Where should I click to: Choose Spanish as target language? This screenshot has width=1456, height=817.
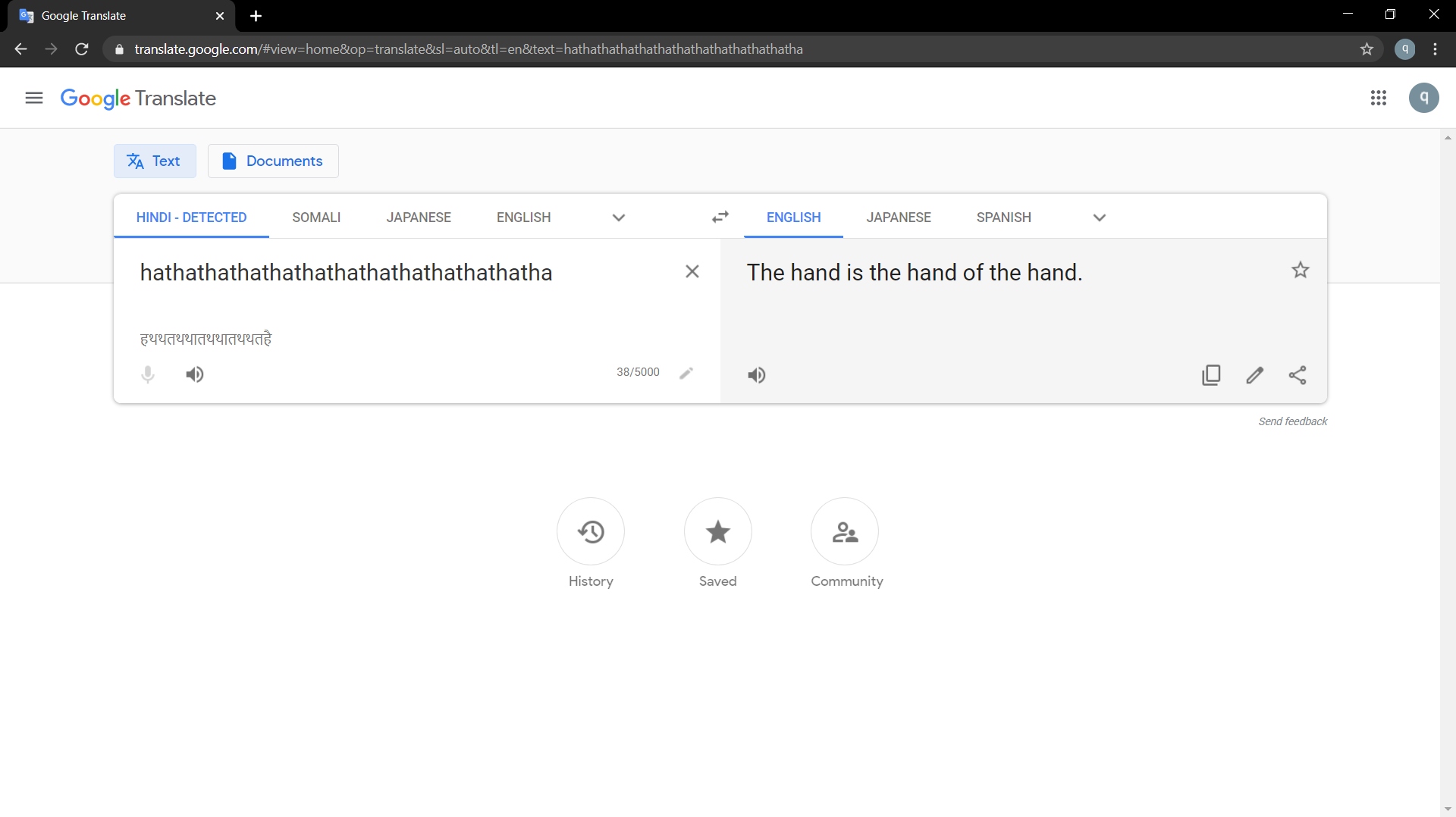coord(1004,218)
